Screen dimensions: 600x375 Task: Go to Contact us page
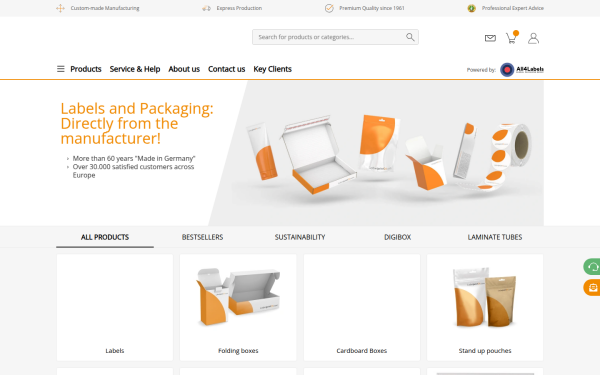(x=227, y=69)
